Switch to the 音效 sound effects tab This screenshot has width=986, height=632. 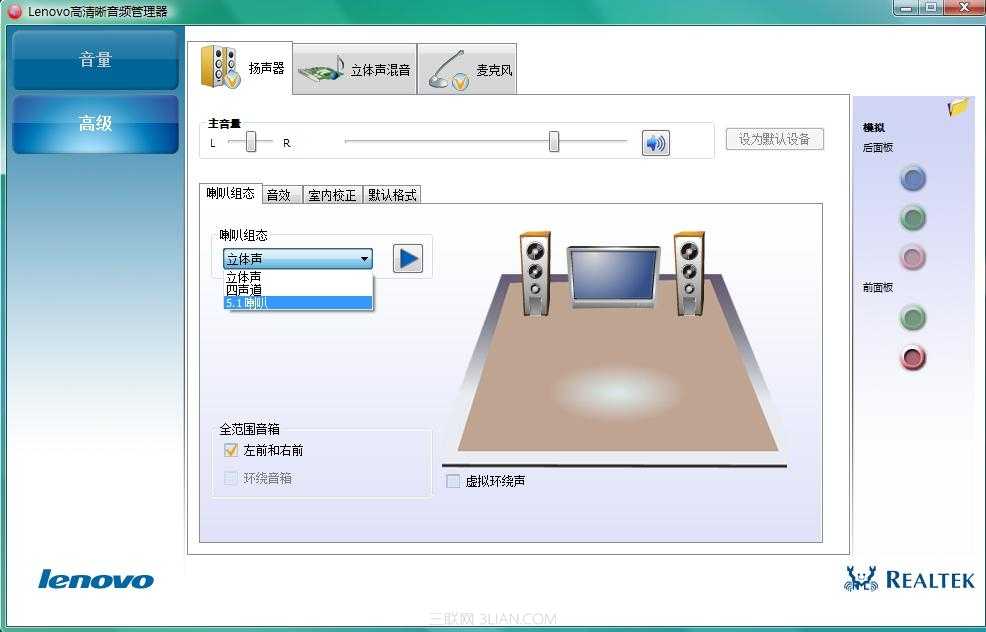click(x=280, y=195)
